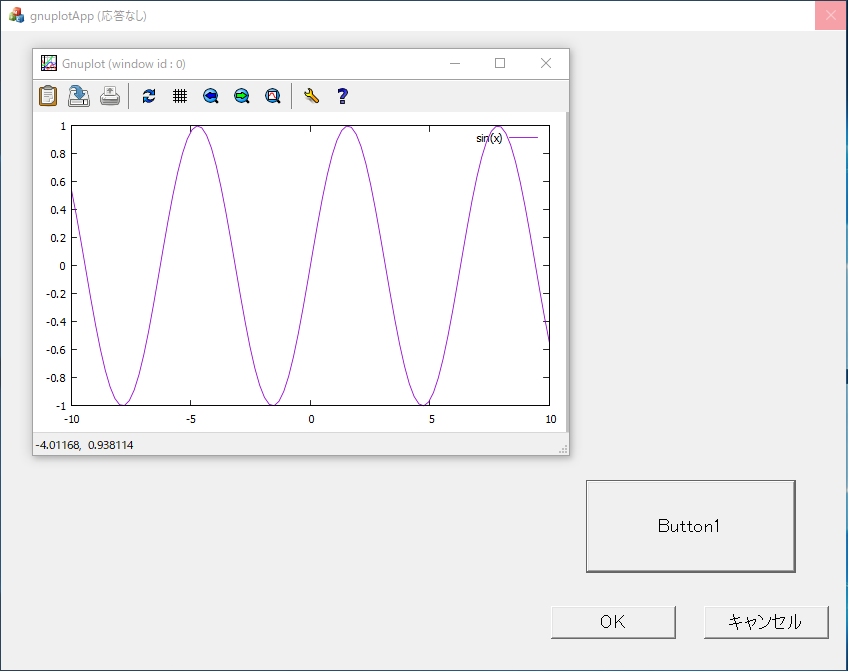Toggle the grid lines on the plot
848x671 pixels.
coord(180,96)
